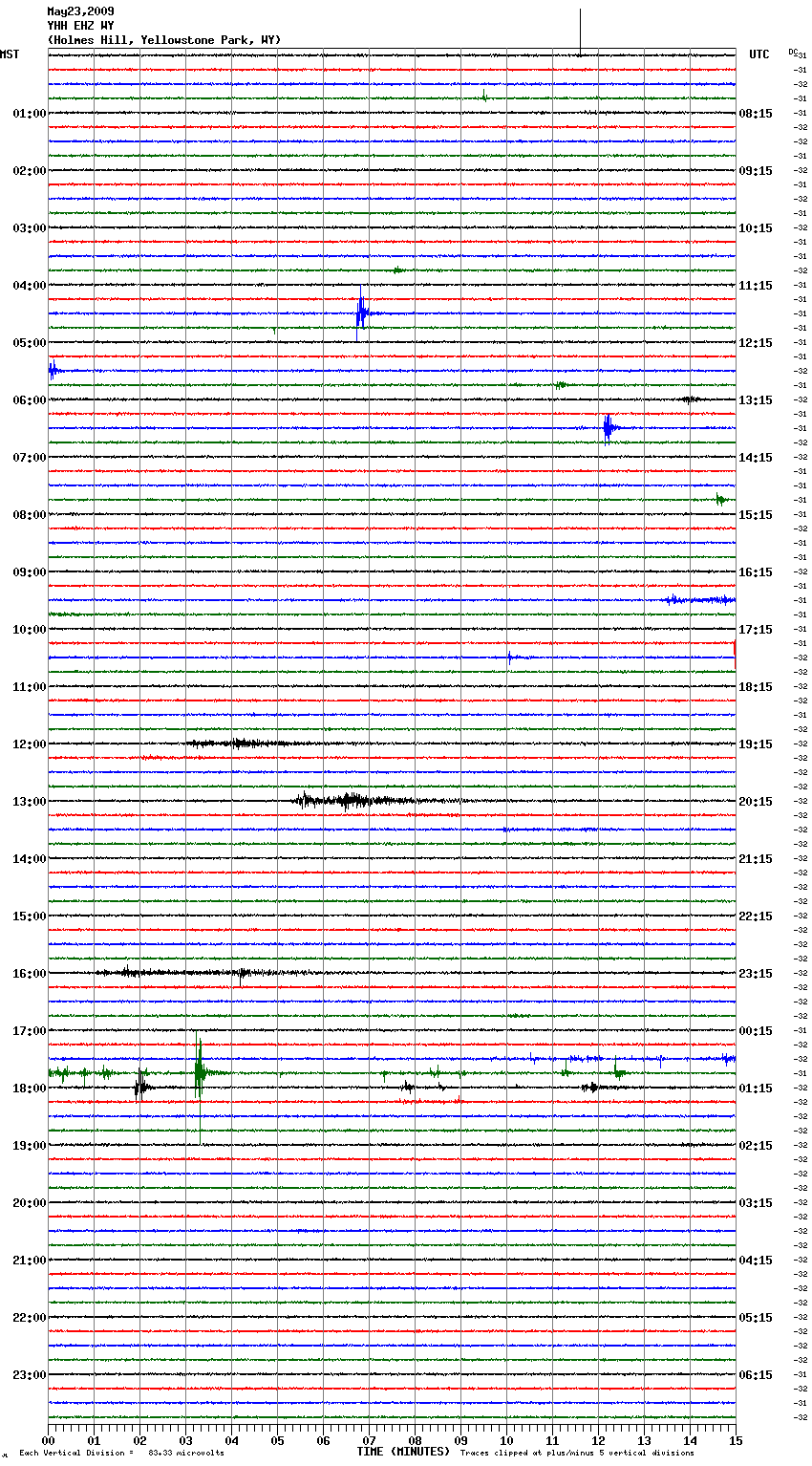812x1466 pixels.
Task: Click the 08:15 UTC time label
Action: (756, 114)
